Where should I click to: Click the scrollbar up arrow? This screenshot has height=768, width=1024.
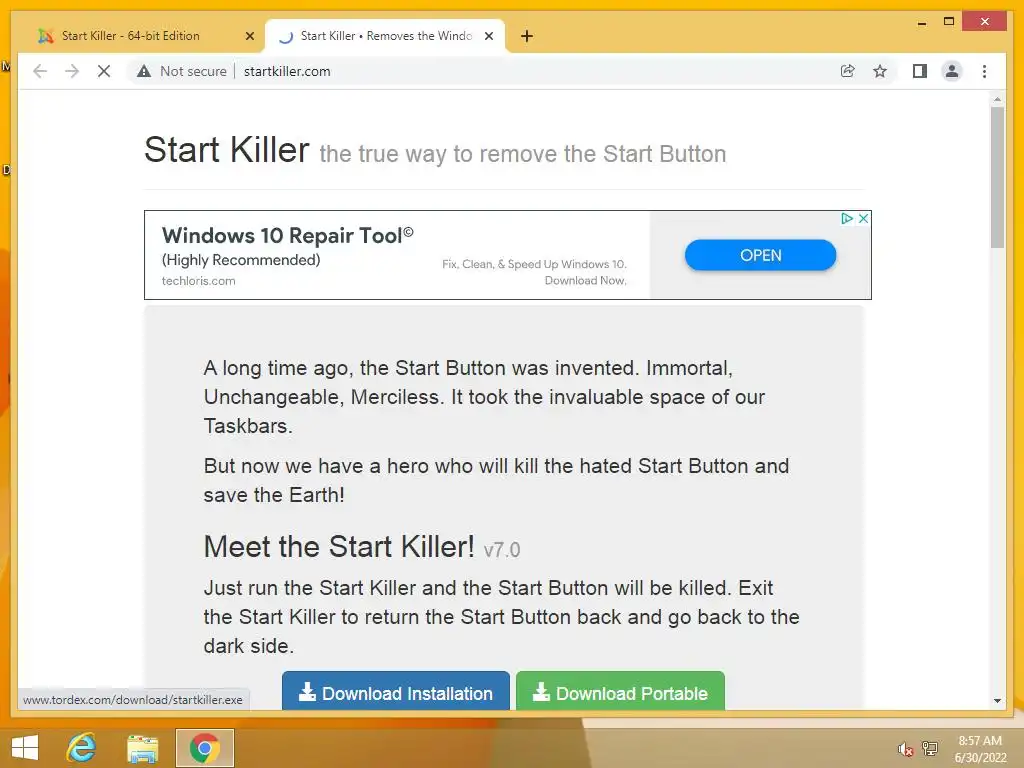997,99
